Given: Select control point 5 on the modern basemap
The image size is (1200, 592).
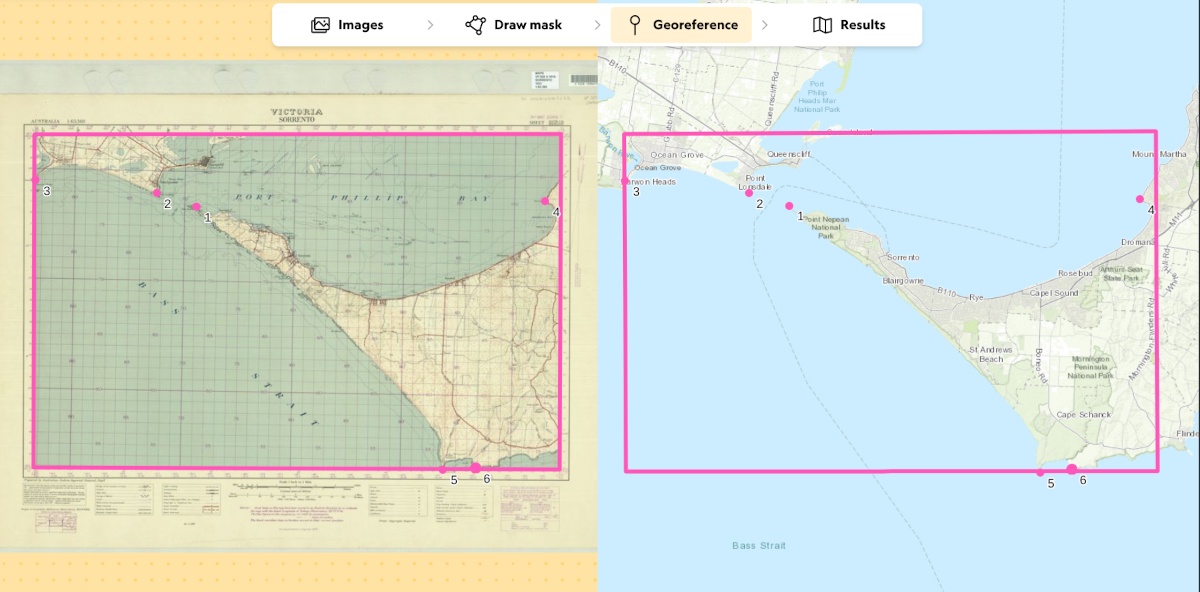Looking at the screenshot, I should (x=1040, y=472).
